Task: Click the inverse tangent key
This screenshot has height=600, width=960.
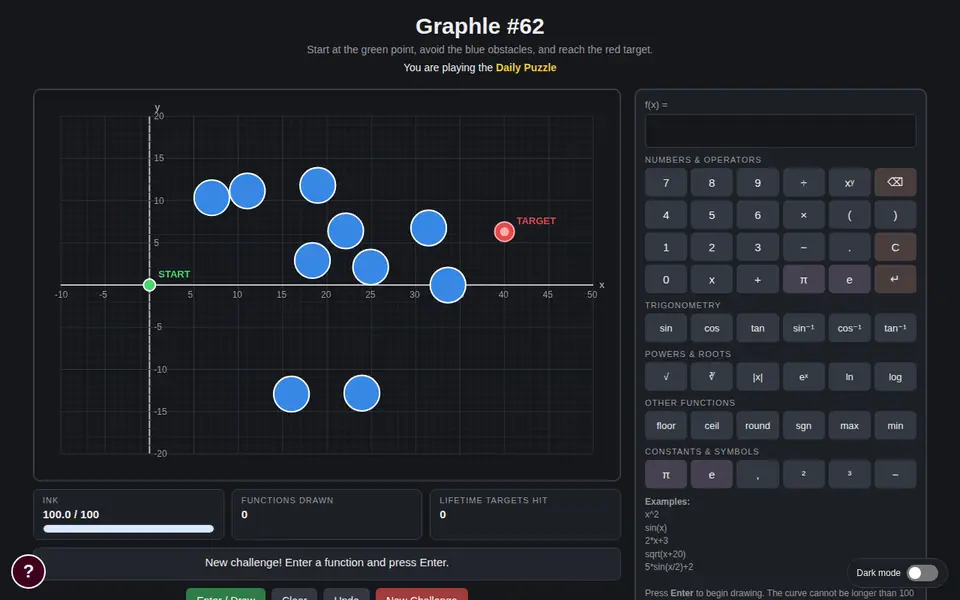Action: click(895, 328)
